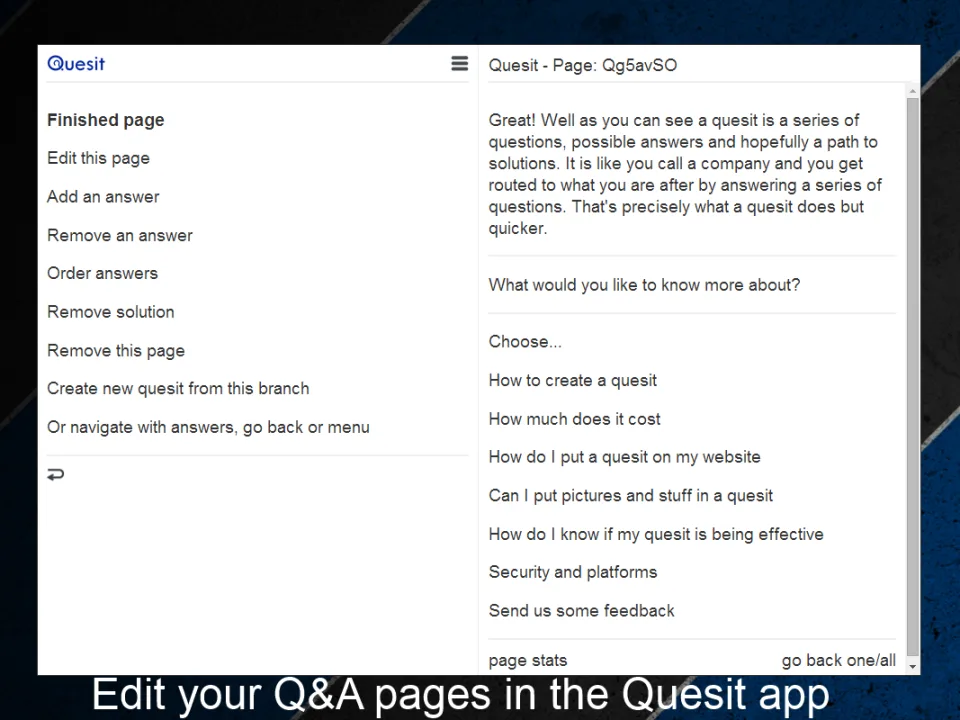This screenshot has height=720, width=960.
Task: Click the 'Choose...' prompt
Action: click(x=525, y=342)
